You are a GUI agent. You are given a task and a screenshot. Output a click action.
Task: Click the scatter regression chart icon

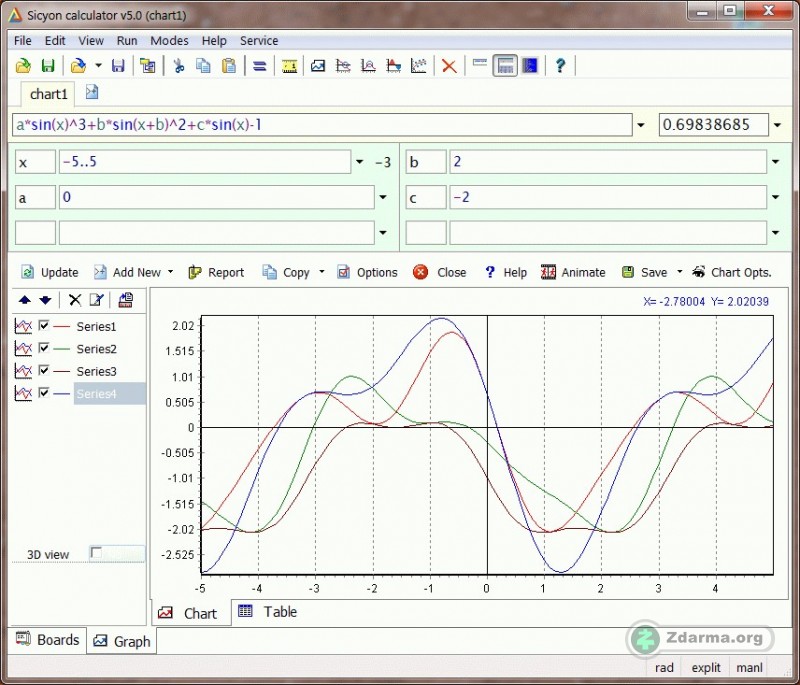point(418,66)
